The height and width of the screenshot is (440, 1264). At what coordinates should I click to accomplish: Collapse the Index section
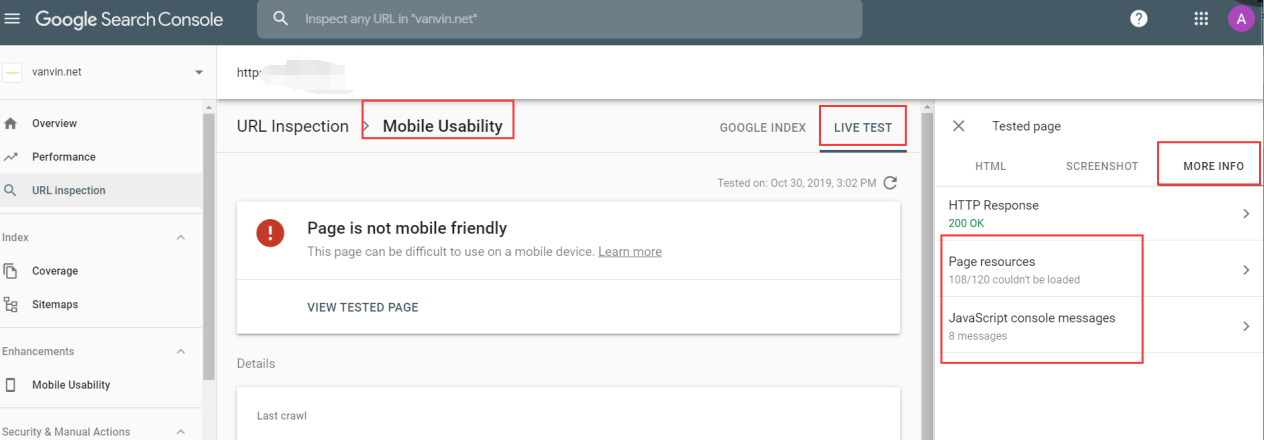pos(181,237)
